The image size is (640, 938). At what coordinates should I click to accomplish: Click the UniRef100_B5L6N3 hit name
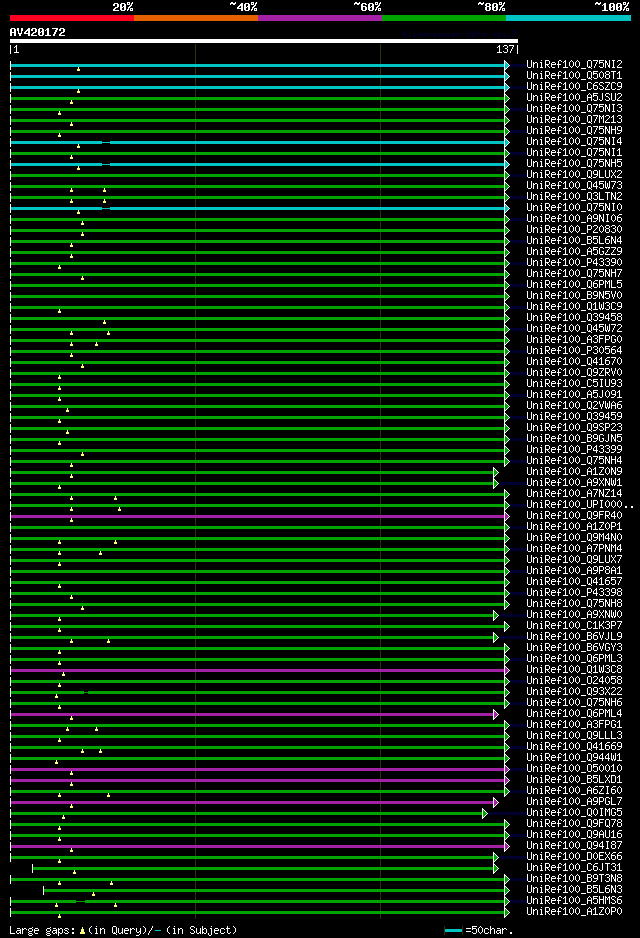pos(574,890)
